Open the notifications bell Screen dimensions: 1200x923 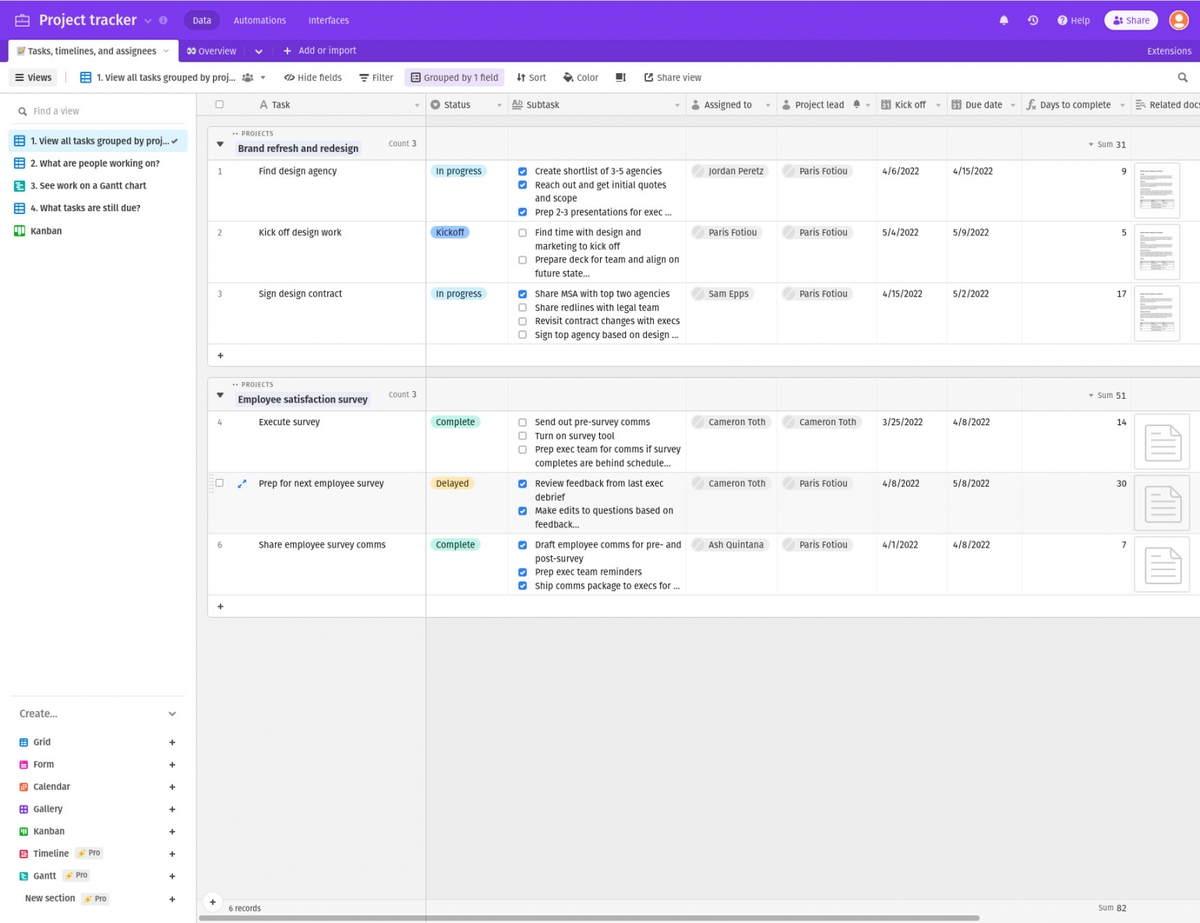pyautogui.click(x=1004, y=19)
